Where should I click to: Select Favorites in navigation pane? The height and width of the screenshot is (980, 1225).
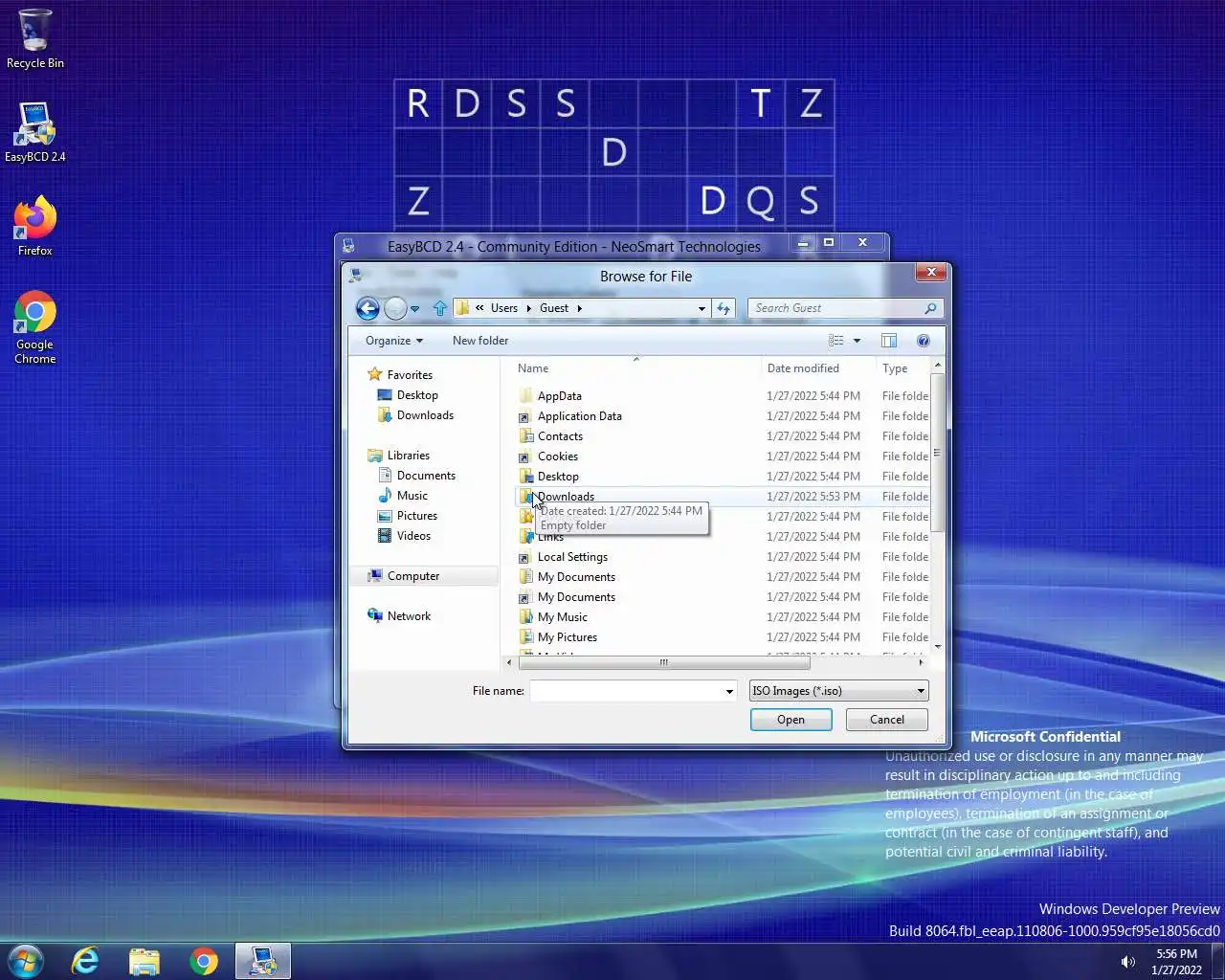[400, 375]
